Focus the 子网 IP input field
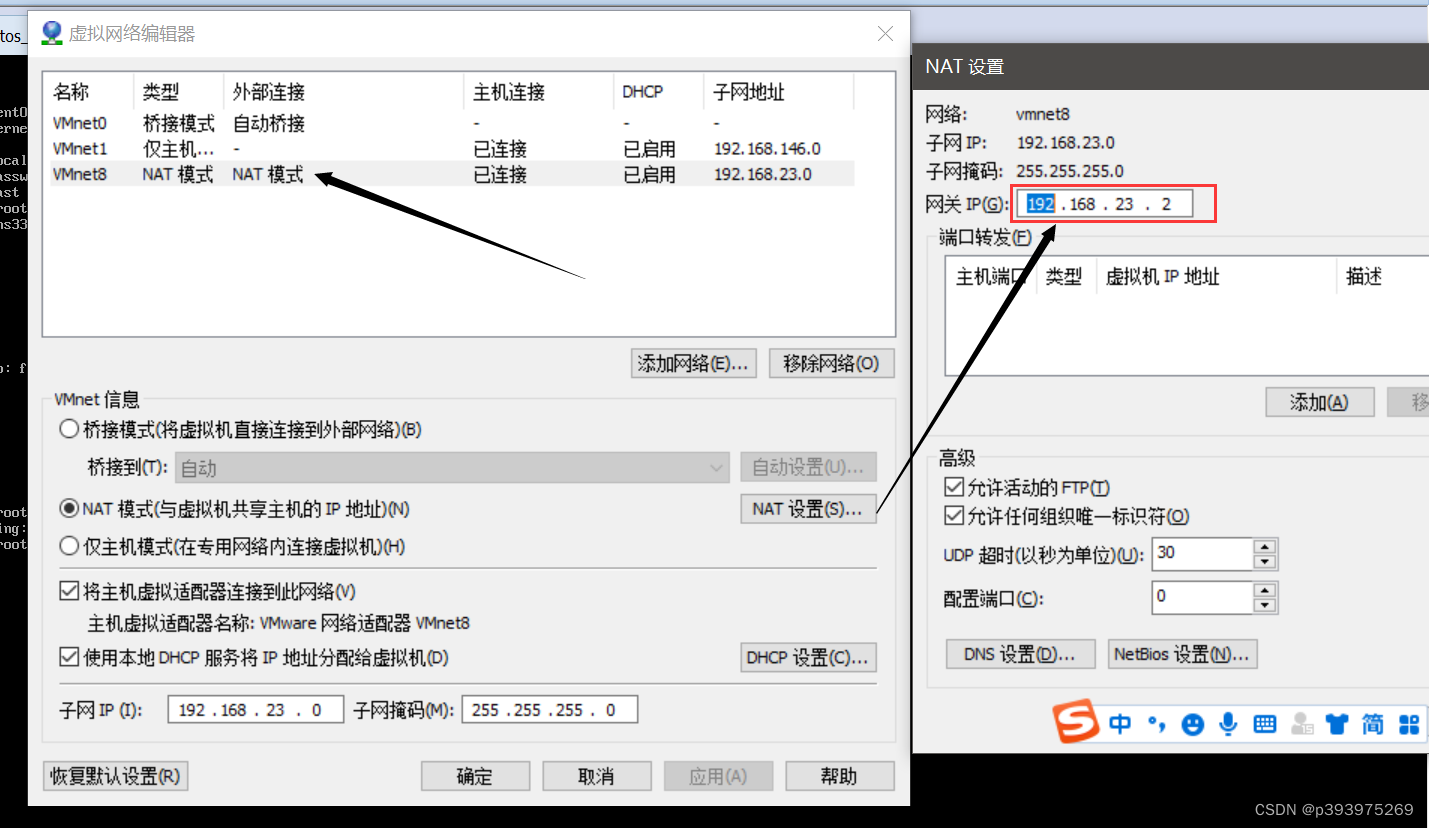Screen dimensions: 1429x828 tap(256, 710)
